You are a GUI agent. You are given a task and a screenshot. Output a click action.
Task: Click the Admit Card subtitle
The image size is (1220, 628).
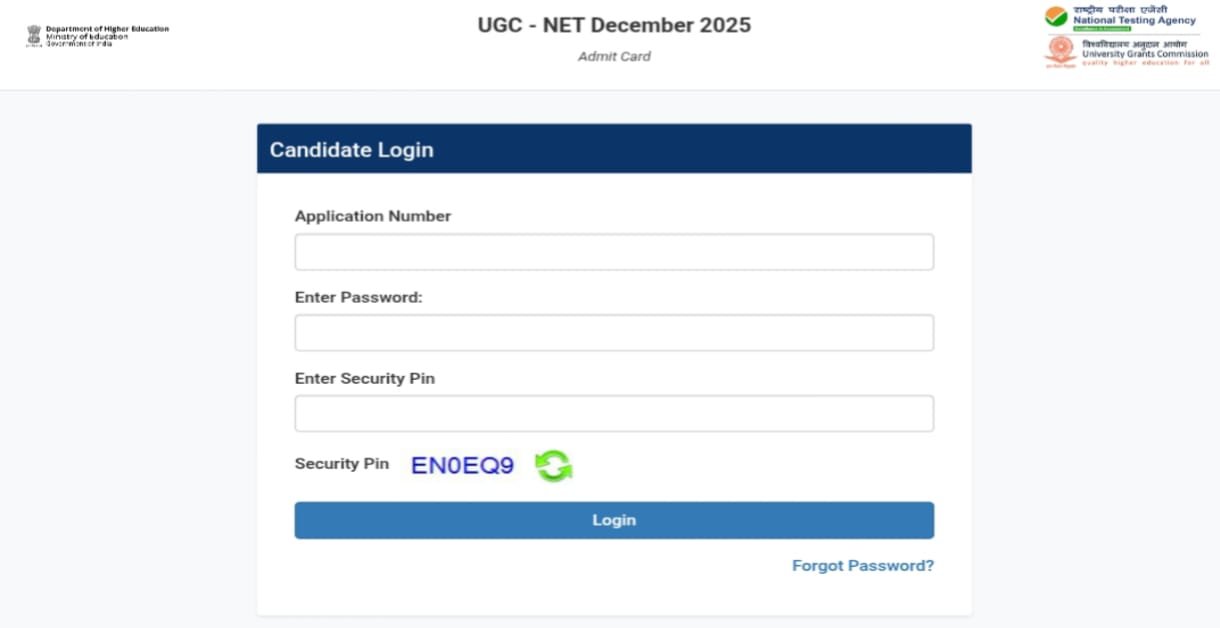click(x=614, y=57)
